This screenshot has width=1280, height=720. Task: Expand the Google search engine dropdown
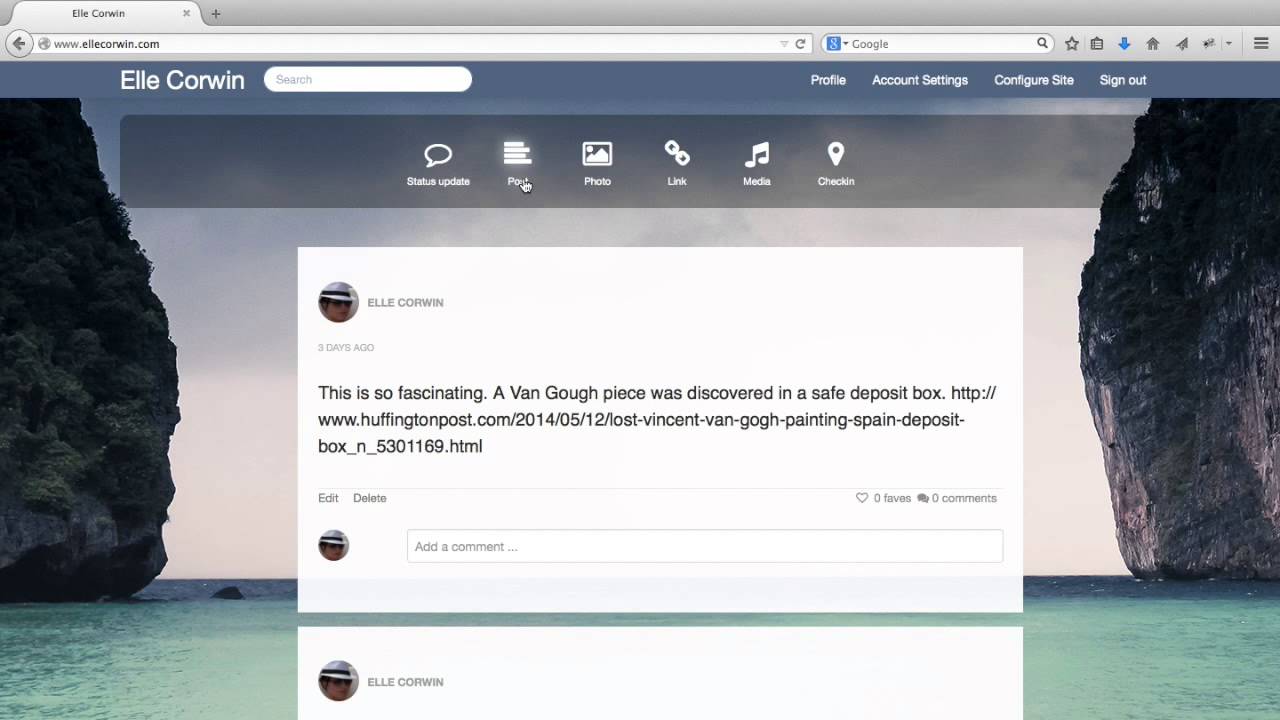(x=837, y=44)
